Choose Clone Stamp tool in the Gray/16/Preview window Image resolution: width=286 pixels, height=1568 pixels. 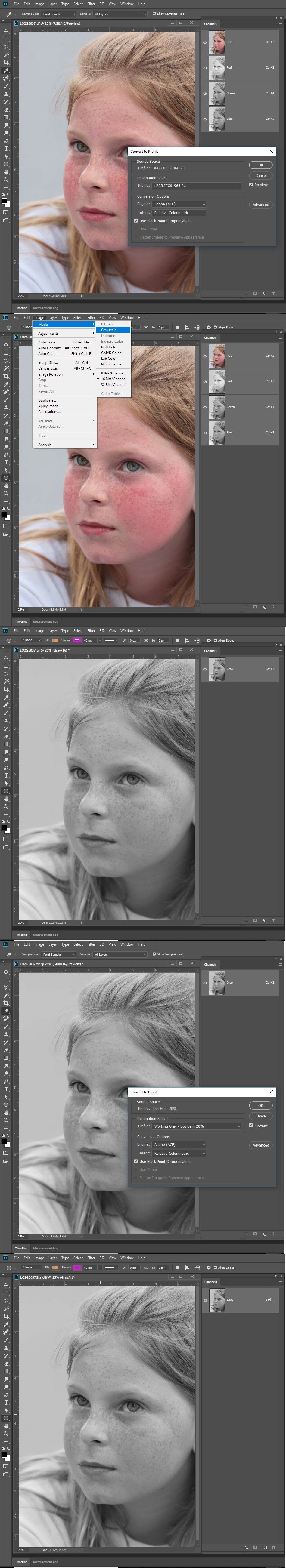pos(6,1035)
